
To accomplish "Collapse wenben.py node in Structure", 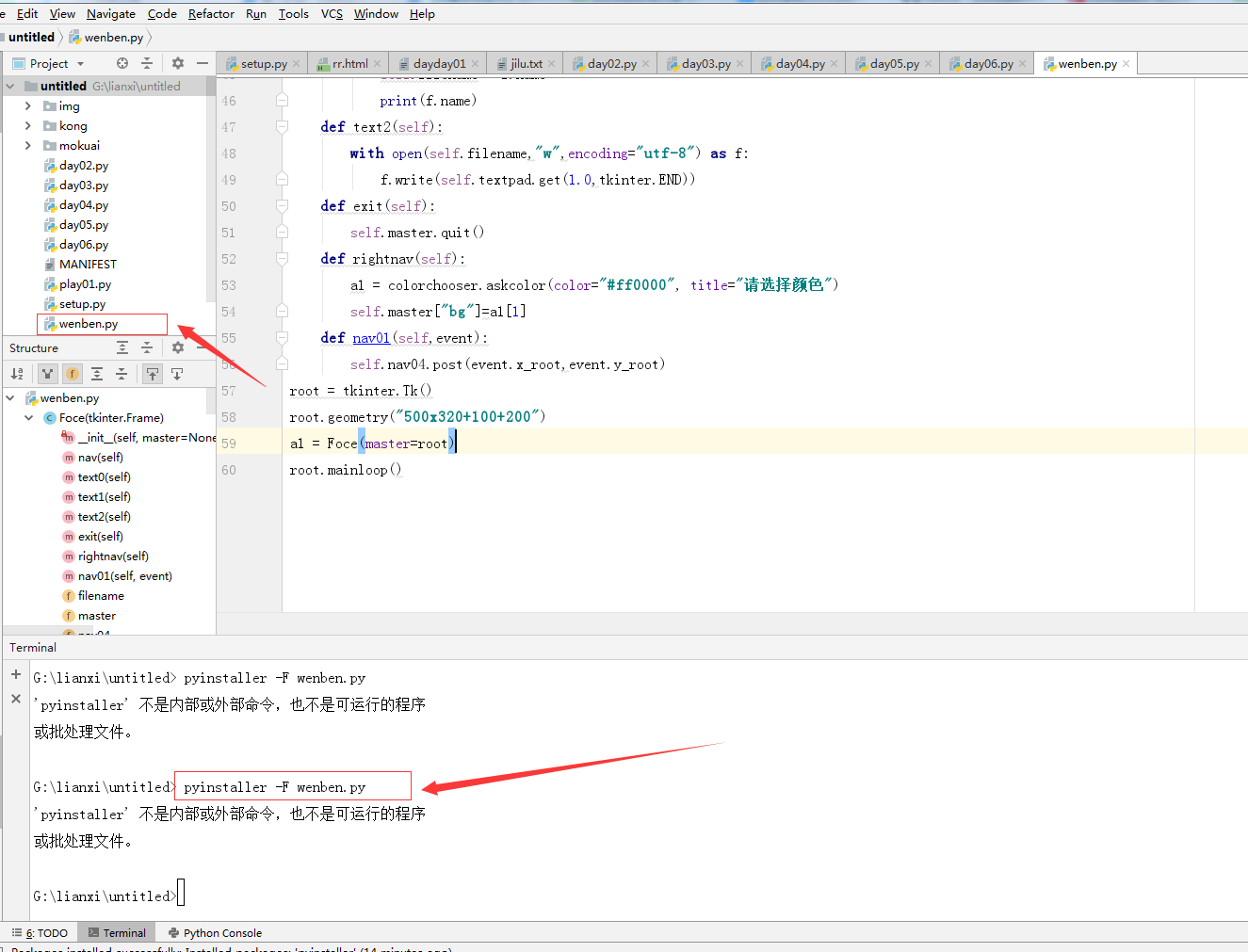I will (10, 398).
